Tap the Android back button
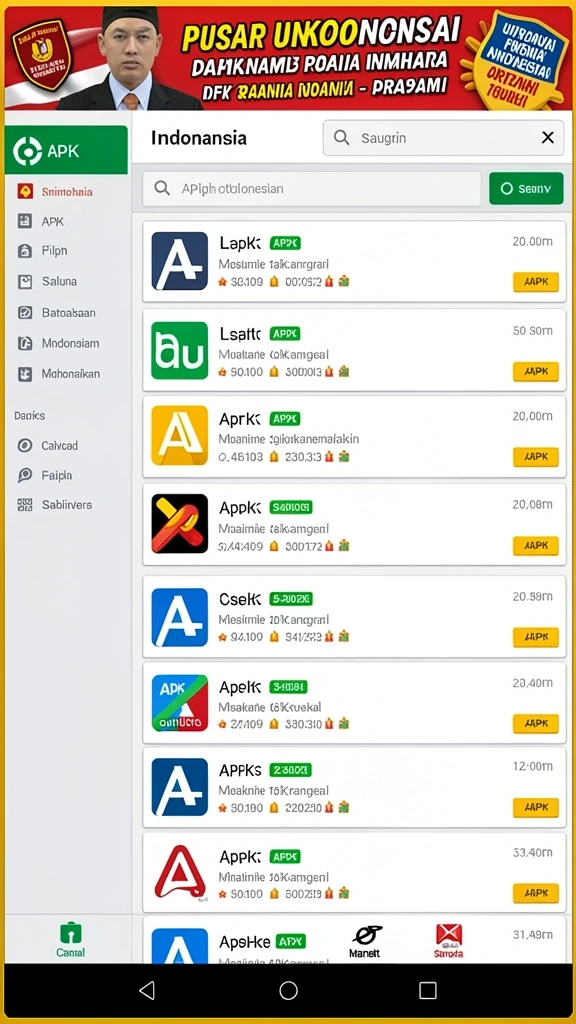576x1024 pixels. click(147, 990)
